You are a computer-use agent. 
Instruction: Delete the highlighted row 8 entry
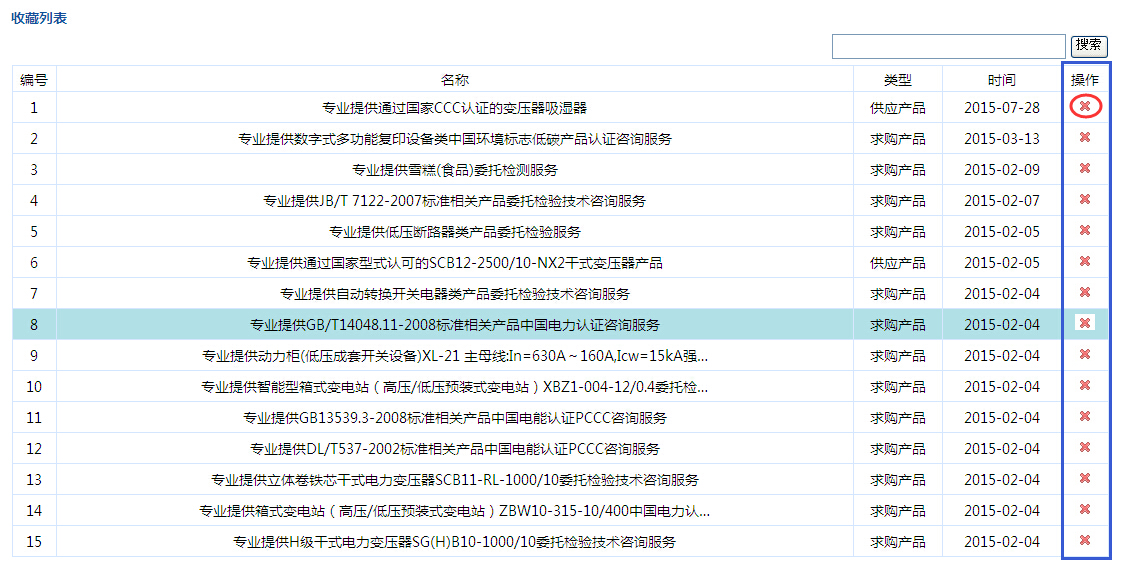[x=1085, y=323]
